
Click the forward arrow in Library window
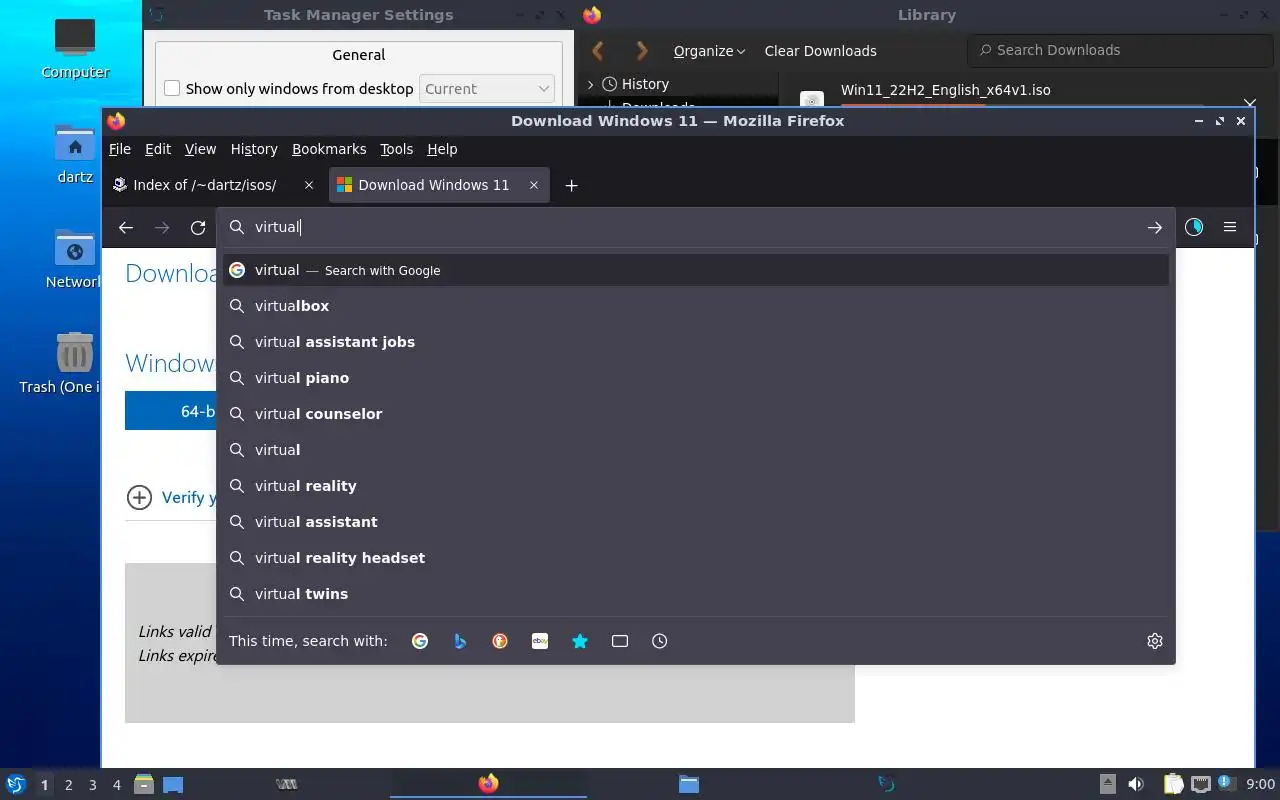coord(642,51)
